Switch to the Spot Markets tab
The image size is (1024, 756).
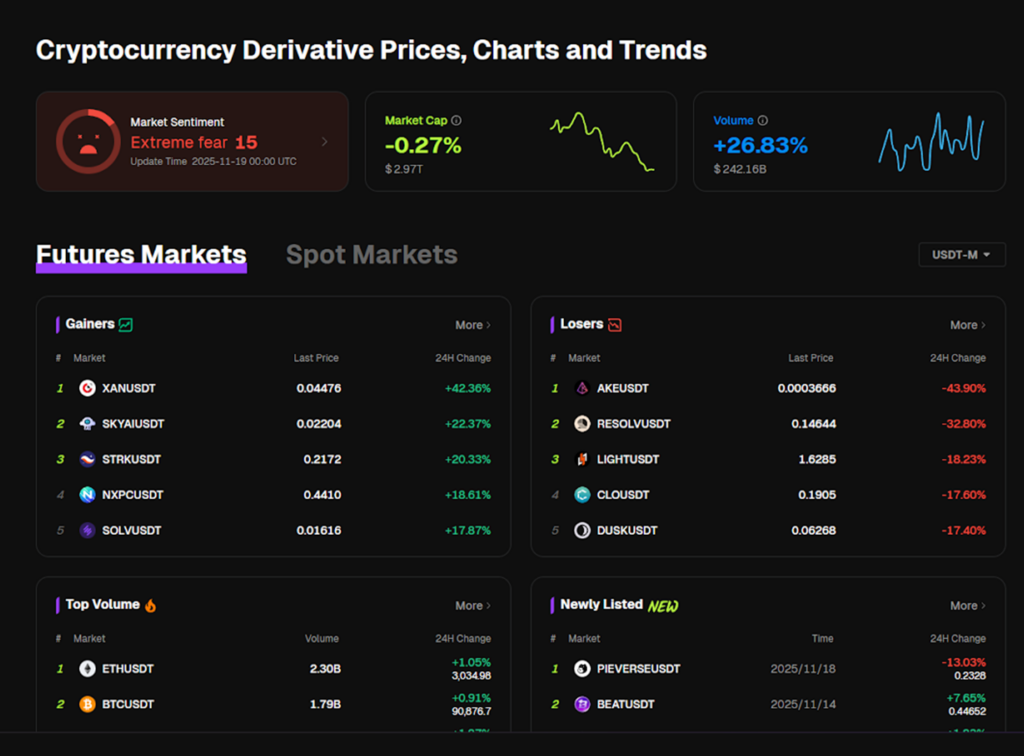click(x=371, y=254)
